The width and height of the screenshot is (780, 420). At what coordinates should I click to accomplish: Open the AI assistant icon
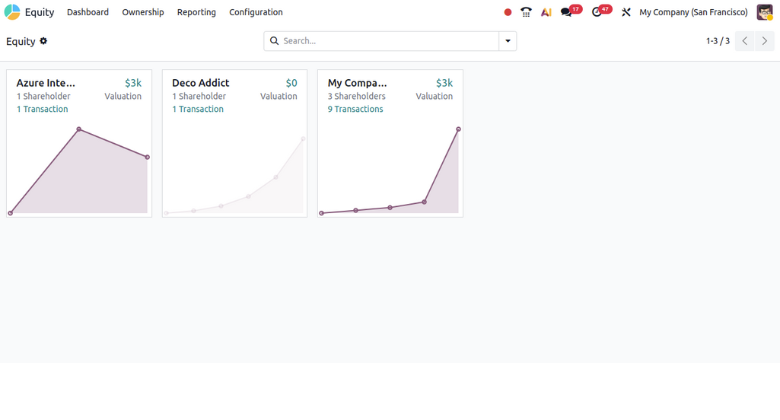tap(546, 12)
